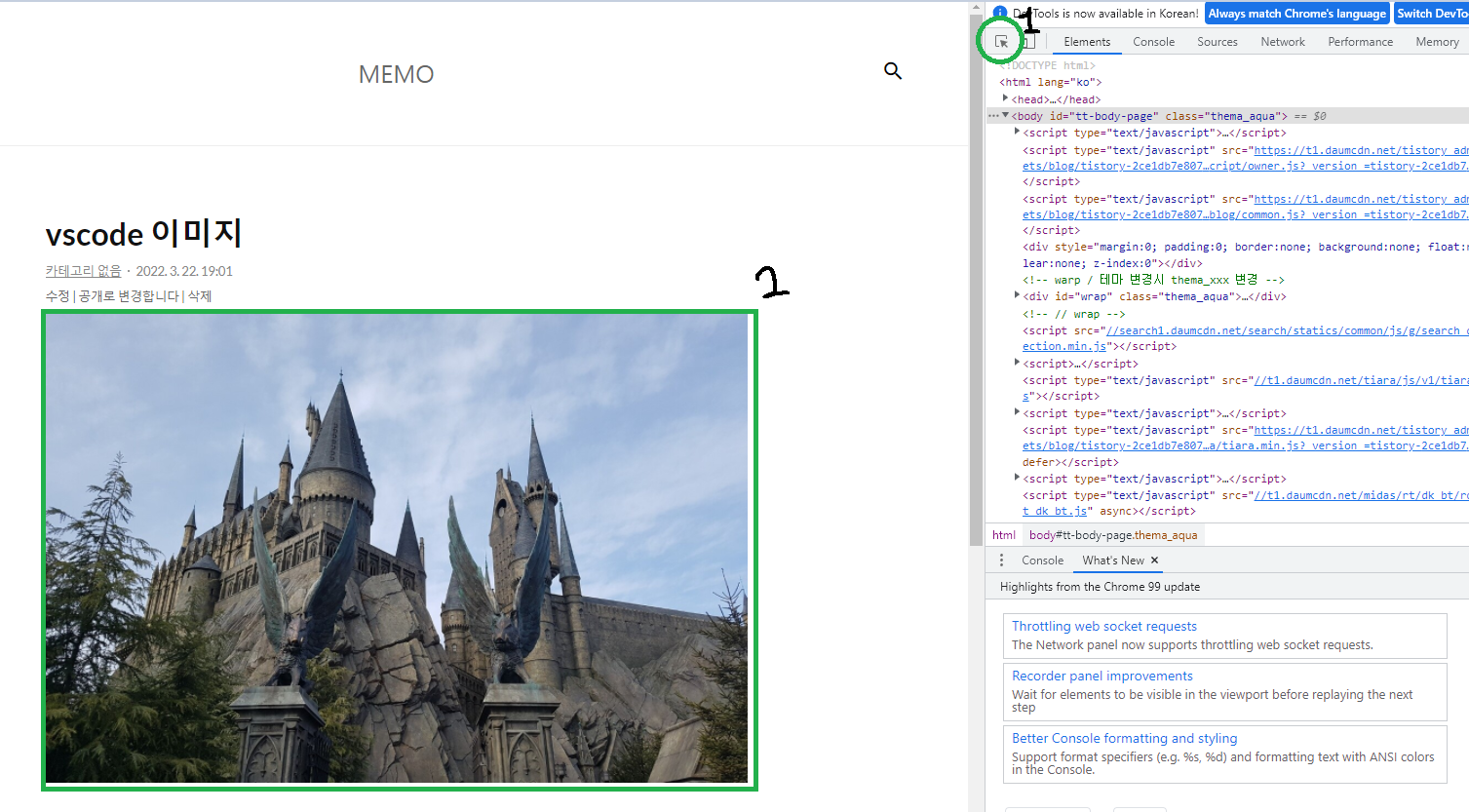Click Highlights from the Chrome 99 update text
1469x812 pixels.
pyautogui.click(x=1100, y=587)
